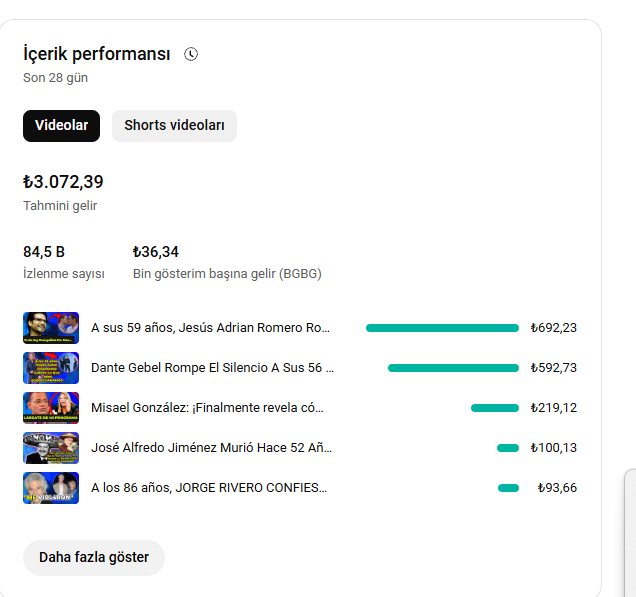This screenshot has height=597, width=636.
Task: Open the Misael González video thumbnail
Action: (x=51, y=408)
